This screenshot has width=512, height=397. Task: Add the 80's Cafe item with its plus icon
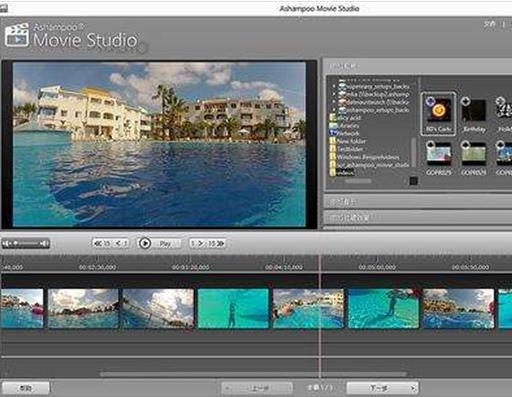pos(430,101)
